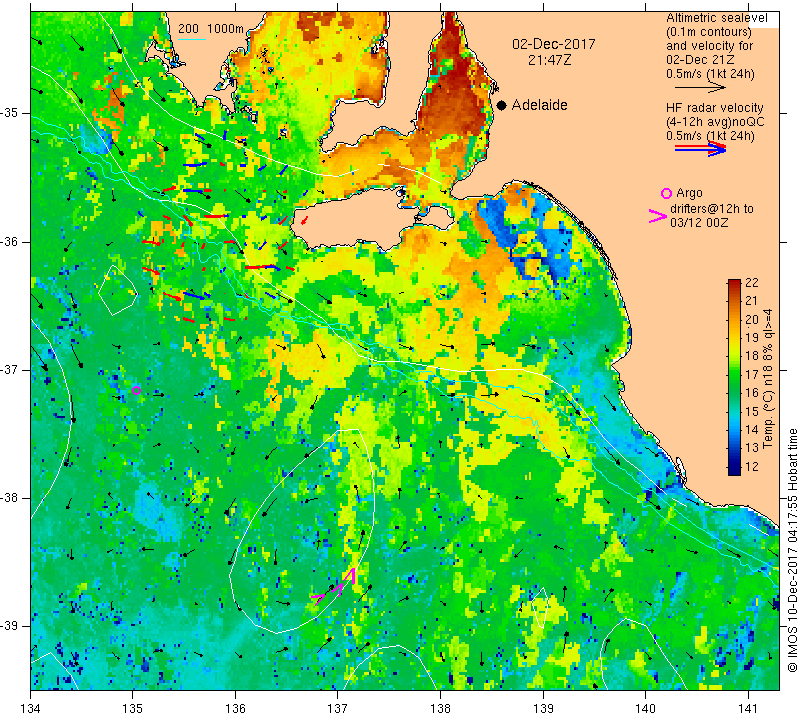This screenshot has width=800, height=720.
Task: Click the red and blue HF radar legend arrow
Action: 700,148
